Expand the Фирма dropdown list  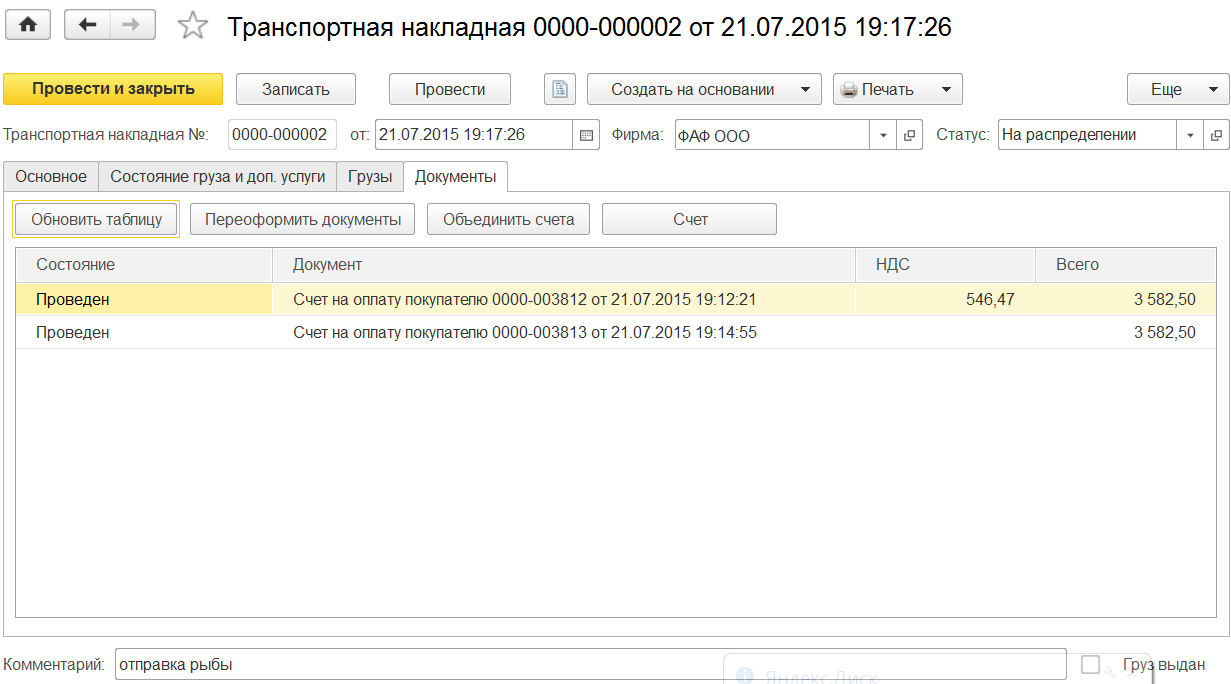(x=884, y=135)
